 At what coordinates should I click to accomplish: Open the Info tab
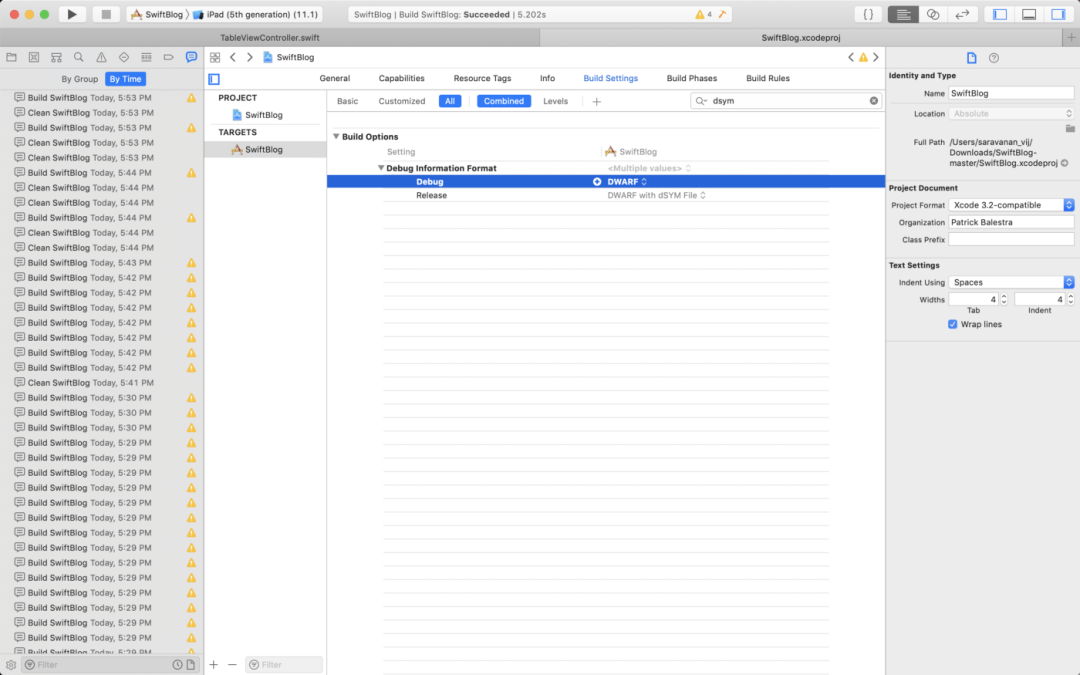click(x=548, y=79)
